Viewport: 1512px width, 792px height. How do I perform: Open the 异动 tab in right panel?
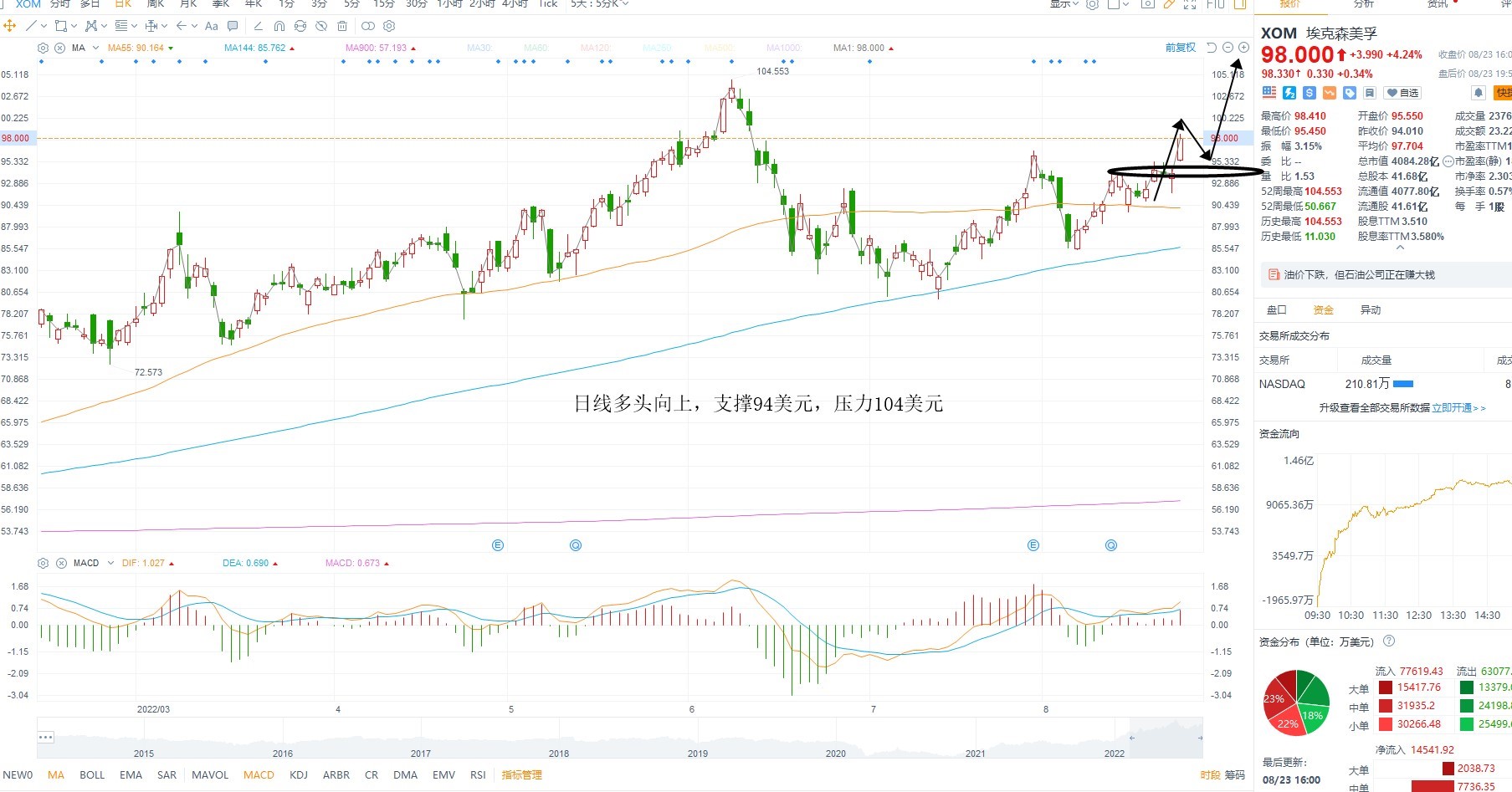1371,310
